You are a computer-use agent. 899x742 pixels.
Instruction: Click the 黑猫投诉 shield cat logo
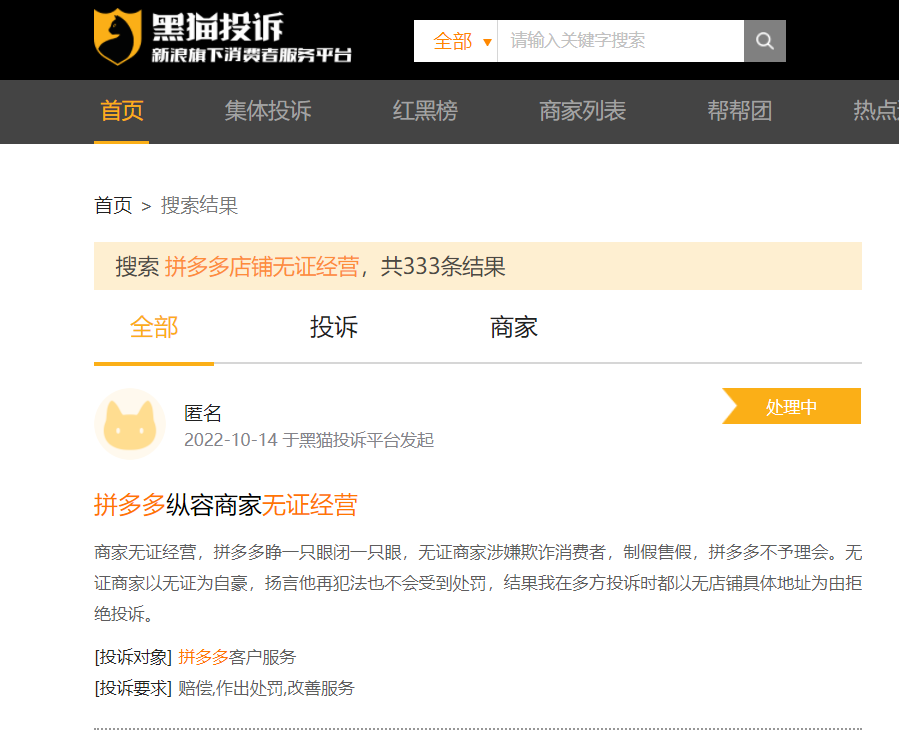tap(118, 37)
